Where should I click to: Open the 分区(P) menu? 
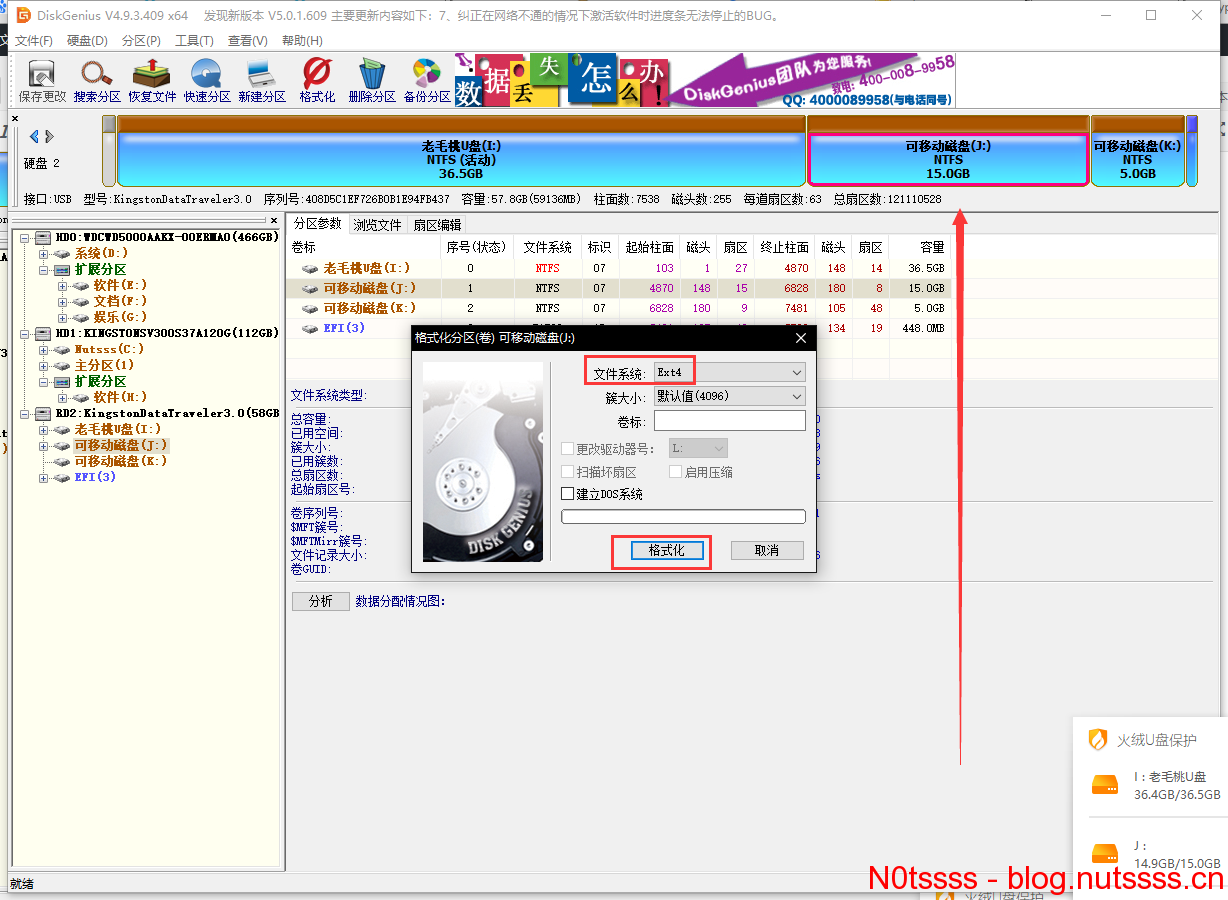(141, 41)
